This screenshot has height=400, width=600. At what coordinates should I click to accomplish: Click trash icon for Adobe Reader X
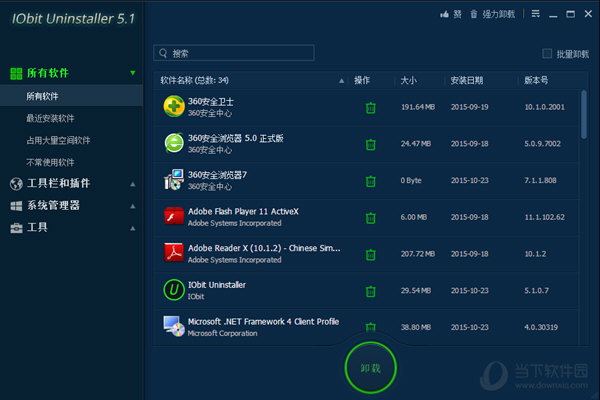pos(370,255)
